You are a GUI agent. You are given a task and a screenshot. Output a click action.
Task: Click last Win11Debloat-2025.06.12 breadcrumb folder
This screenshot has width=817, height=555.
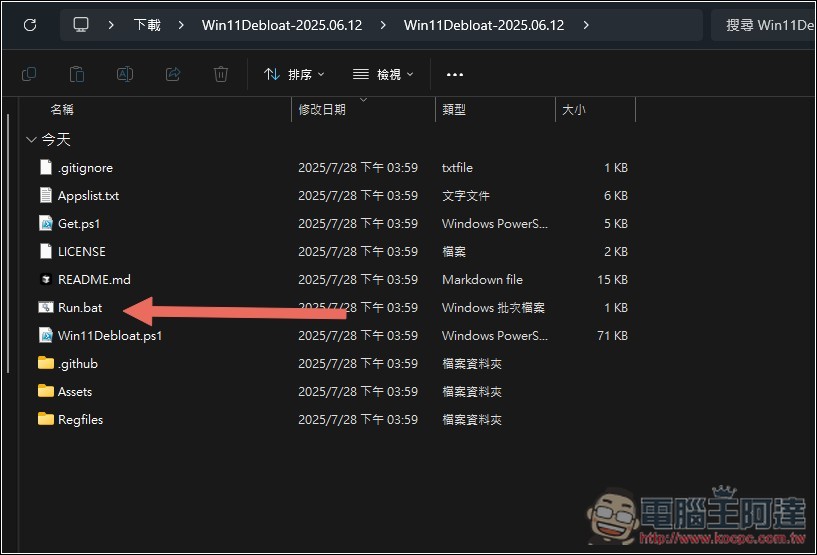pos(484,25)
